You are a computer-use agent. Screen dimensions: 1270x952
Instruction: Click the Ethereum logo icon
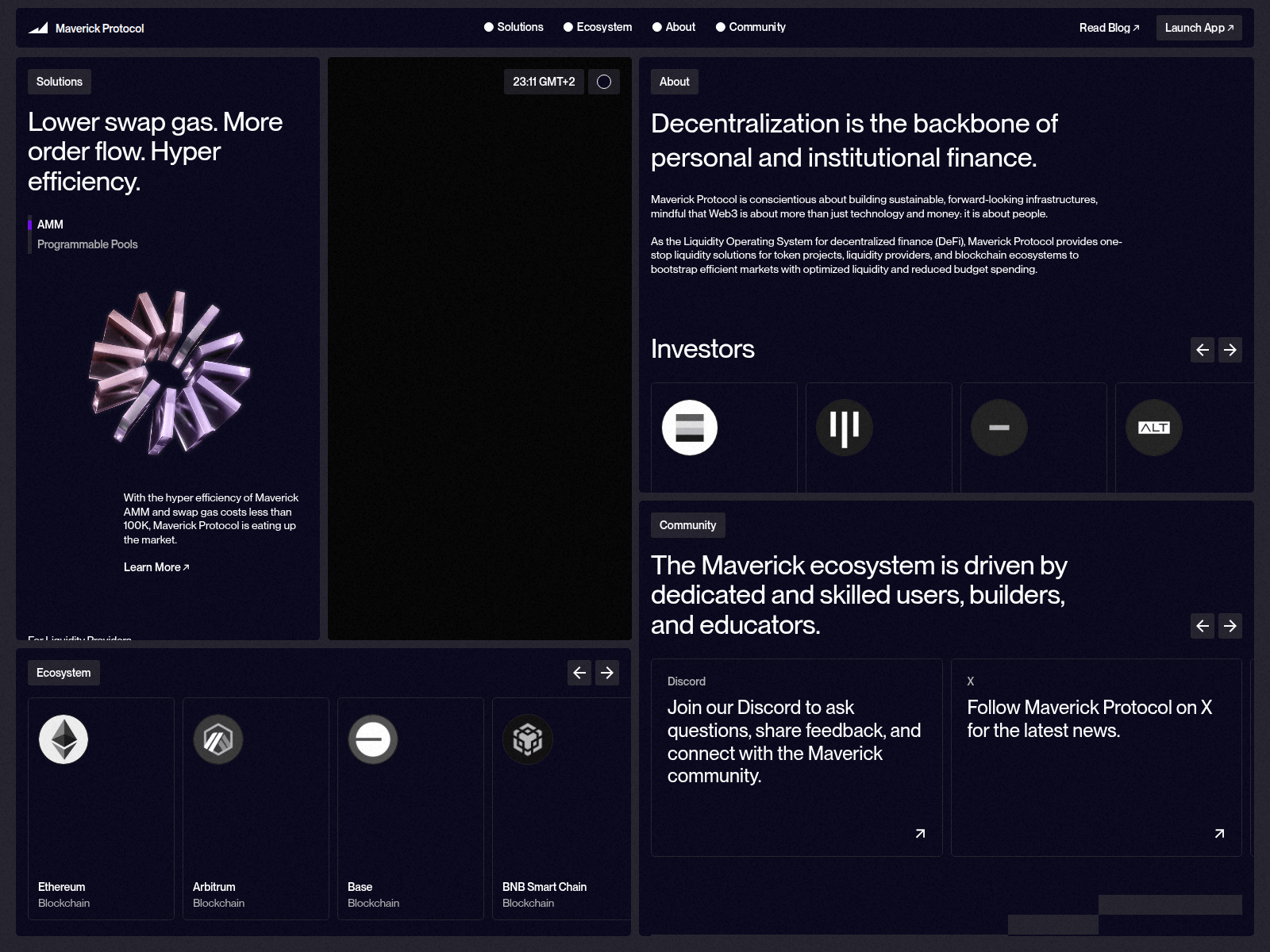(x=63, y=739)
